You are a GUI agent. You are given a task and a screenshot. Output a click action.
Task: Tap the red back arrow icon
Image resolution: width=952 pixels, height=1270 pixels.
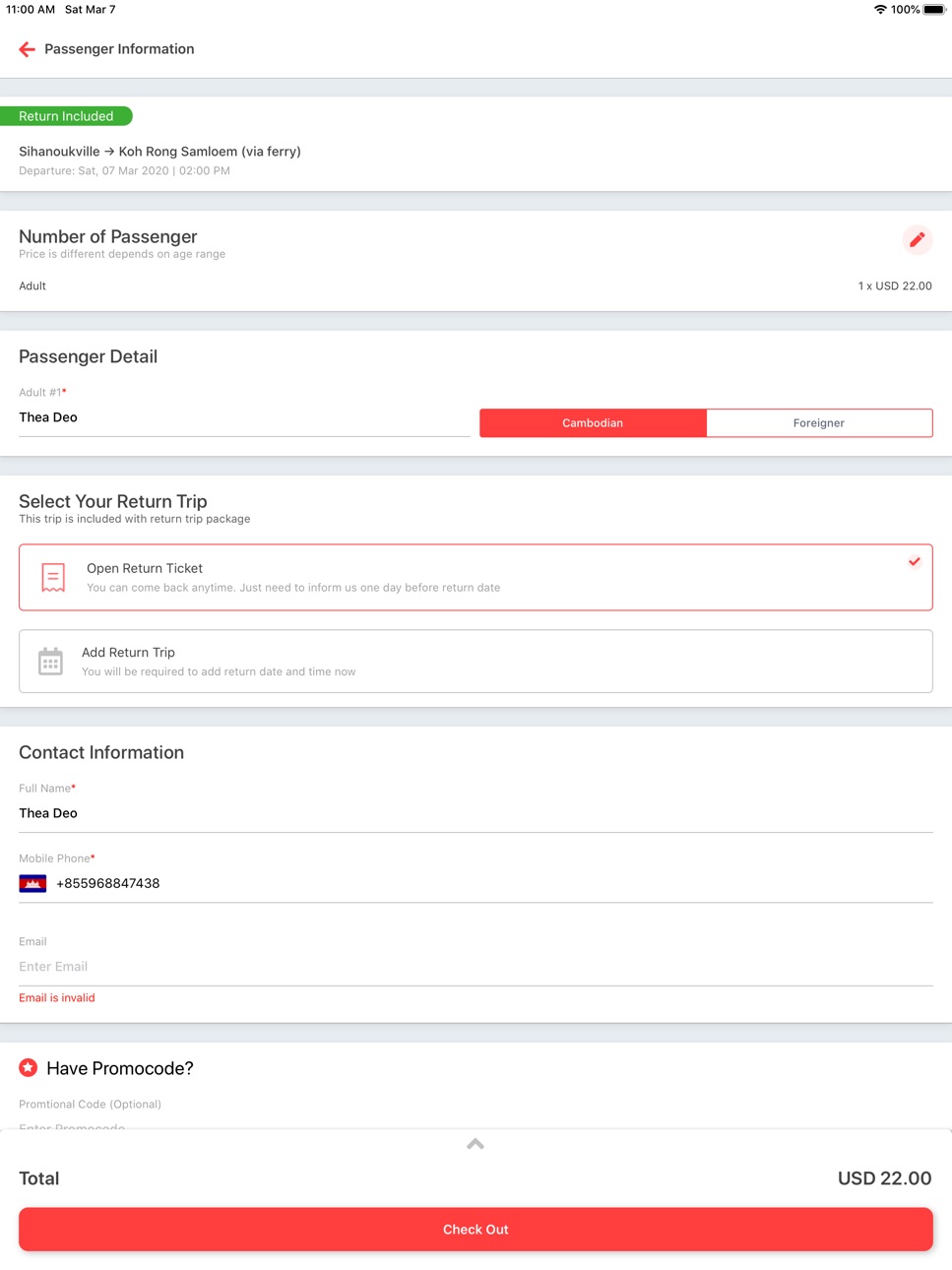coord(28,49)
